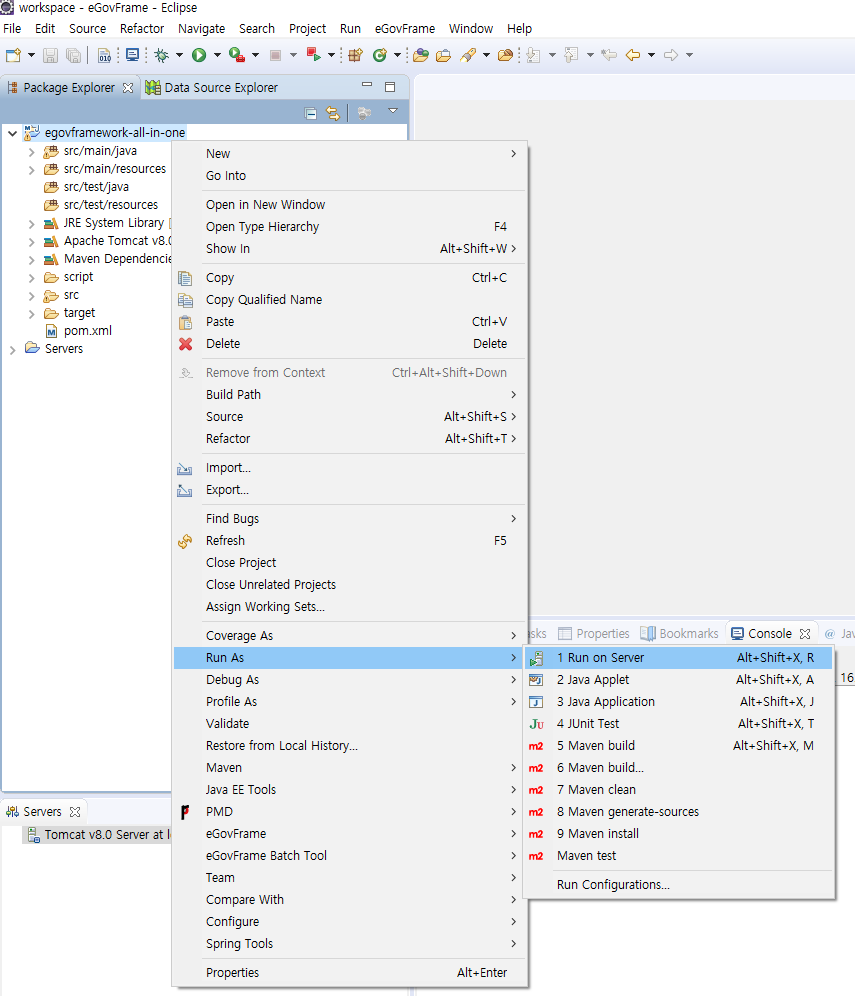Click Properties in context menu
The width and height of the screenshot is (855, 996).
[x=232, y=973]
